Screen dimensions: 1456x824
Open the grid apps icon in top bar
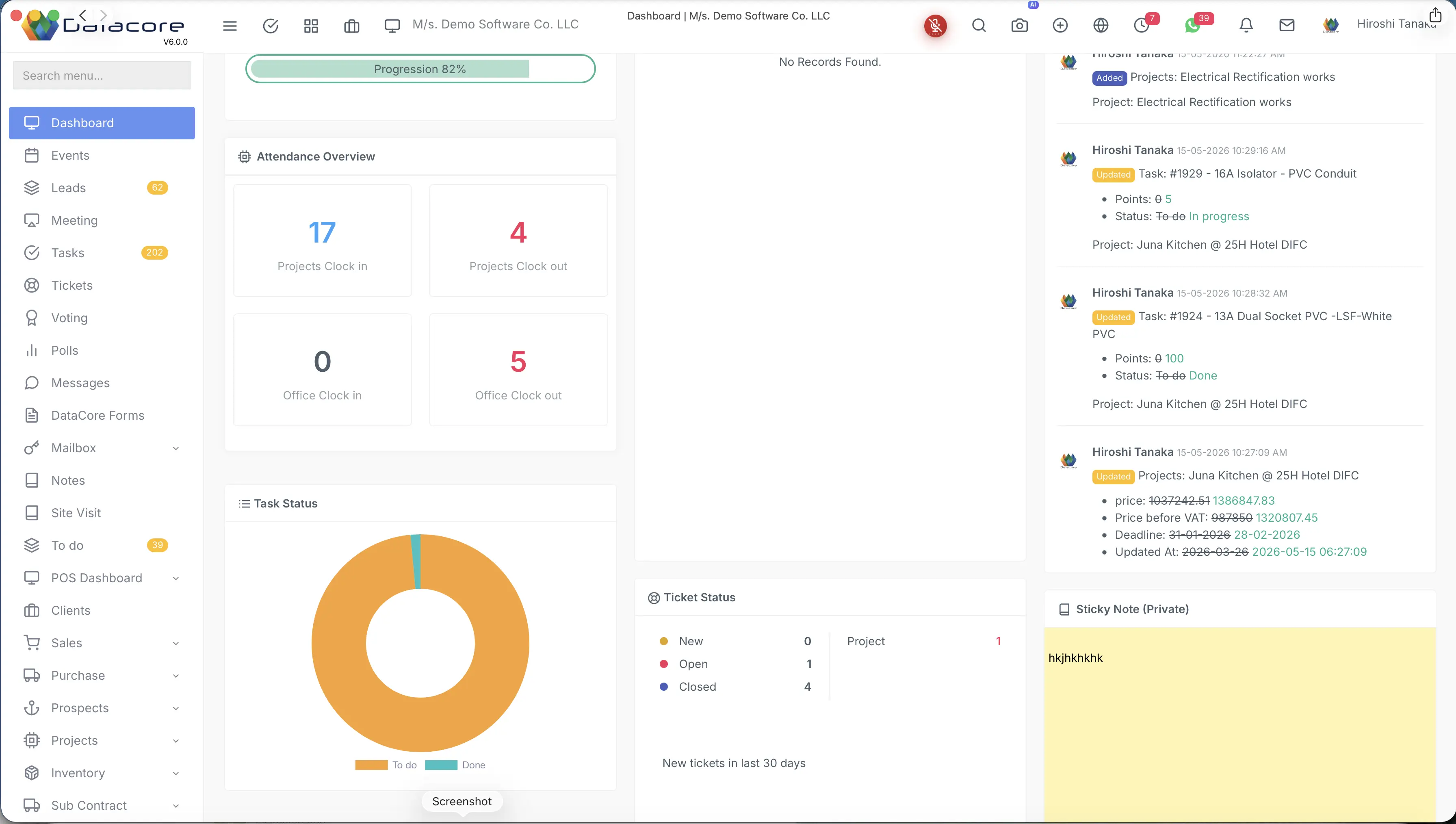tap(311, 26)
